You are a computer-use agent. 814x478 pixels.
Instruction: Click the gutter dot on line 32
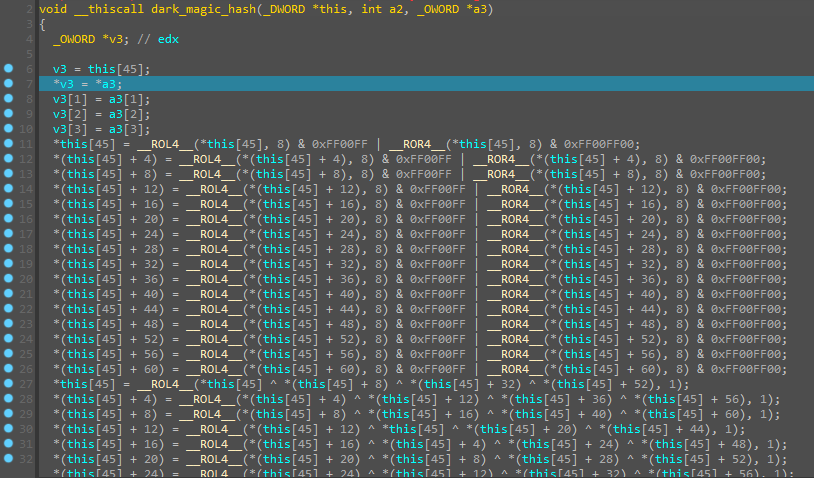pos(8,458)
